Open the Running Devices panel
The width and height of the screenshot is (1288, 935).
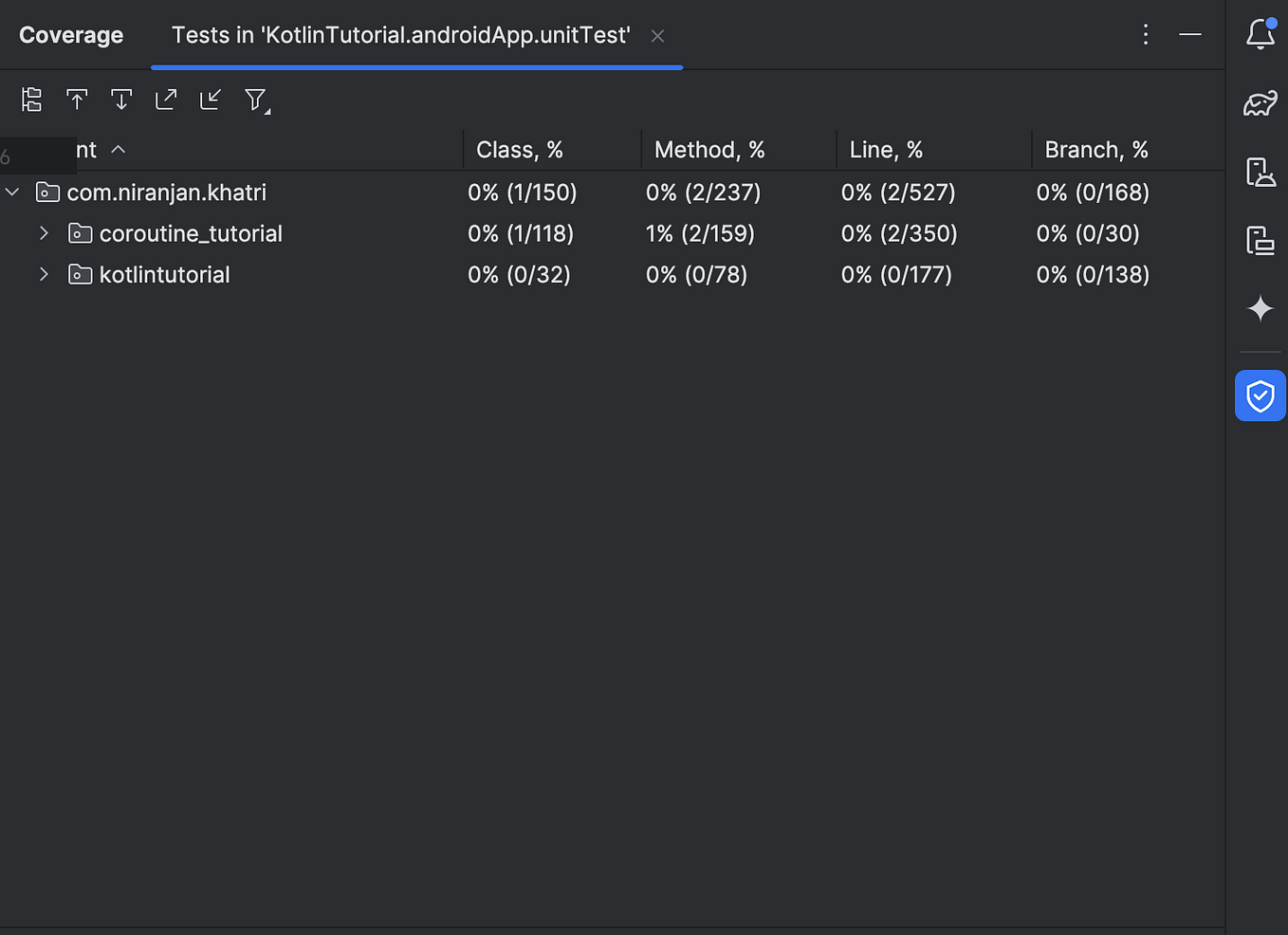[1260, 241]
